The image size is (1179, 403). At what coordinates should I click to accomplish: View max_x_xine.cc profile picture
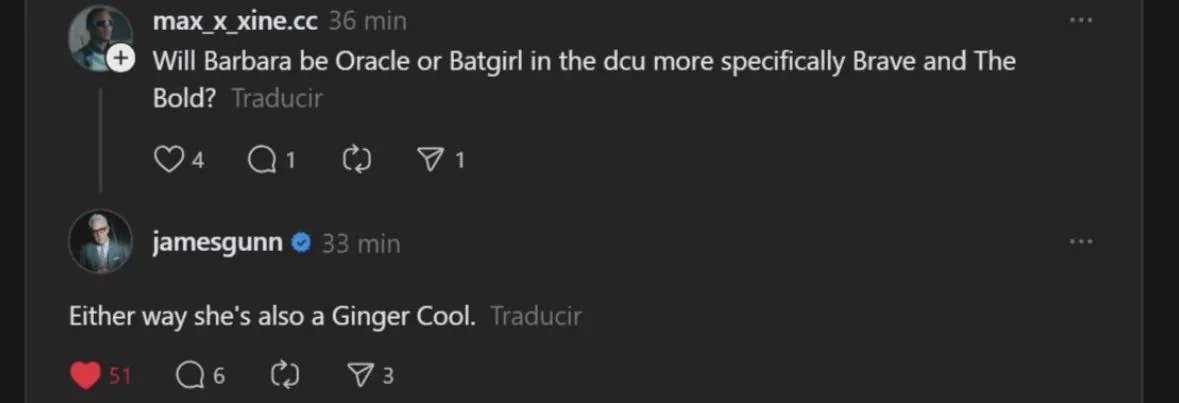[98, 37]
